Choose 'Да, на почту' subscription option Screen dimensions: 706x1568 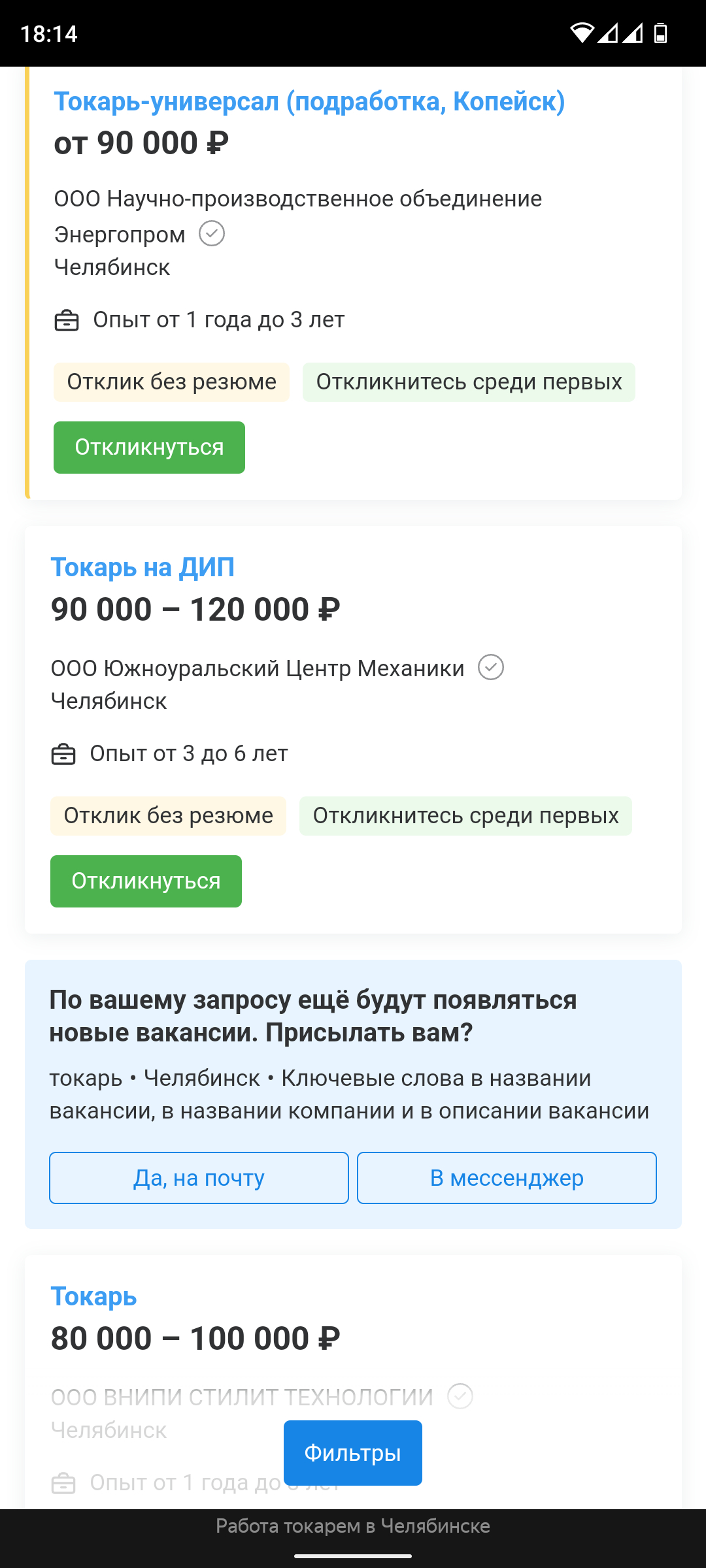[x=199, y=1178]
